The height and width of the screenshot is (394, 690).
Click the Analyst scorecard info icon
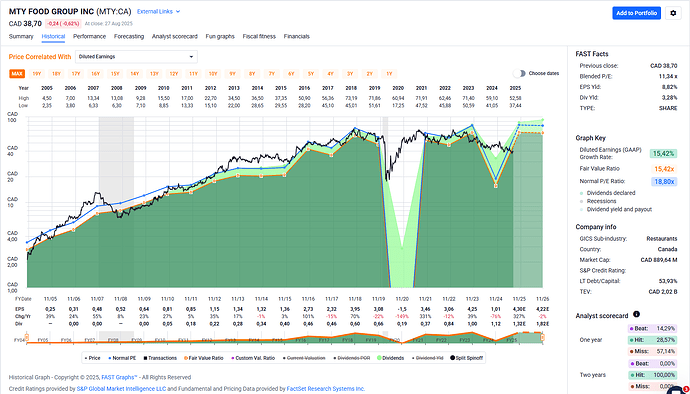[636, 314]
